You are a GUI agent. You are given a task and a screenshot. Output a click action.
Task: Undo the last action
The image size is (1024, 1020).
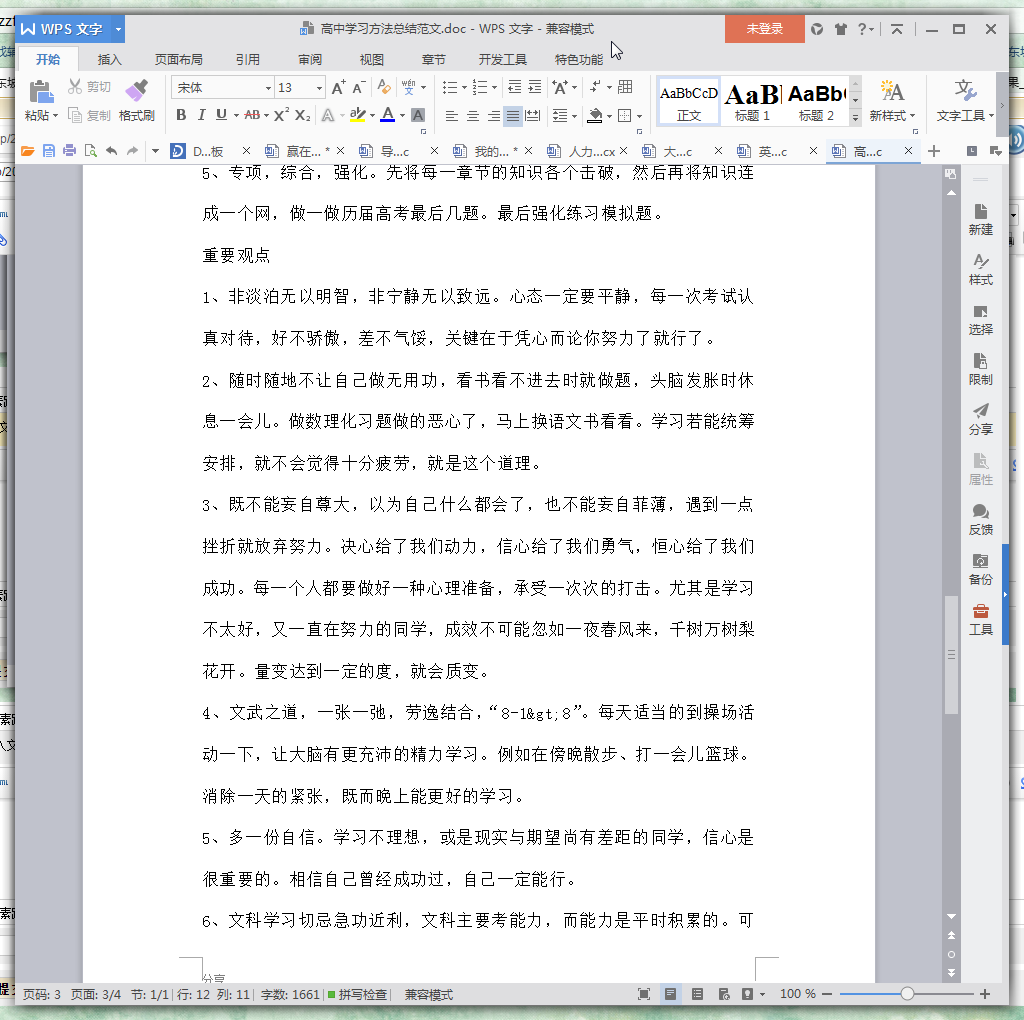coord(112,151)
